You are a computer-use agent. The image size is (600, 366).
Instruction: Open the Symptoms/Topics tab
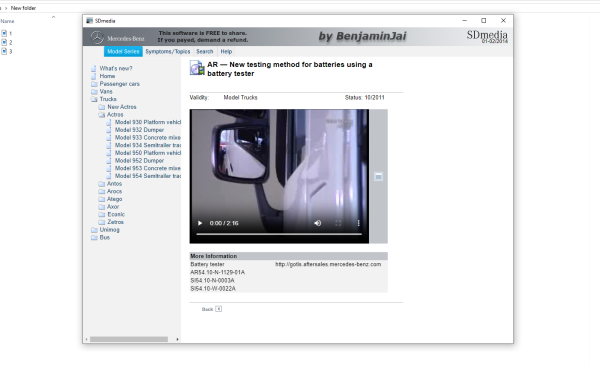tap(168, 51)
